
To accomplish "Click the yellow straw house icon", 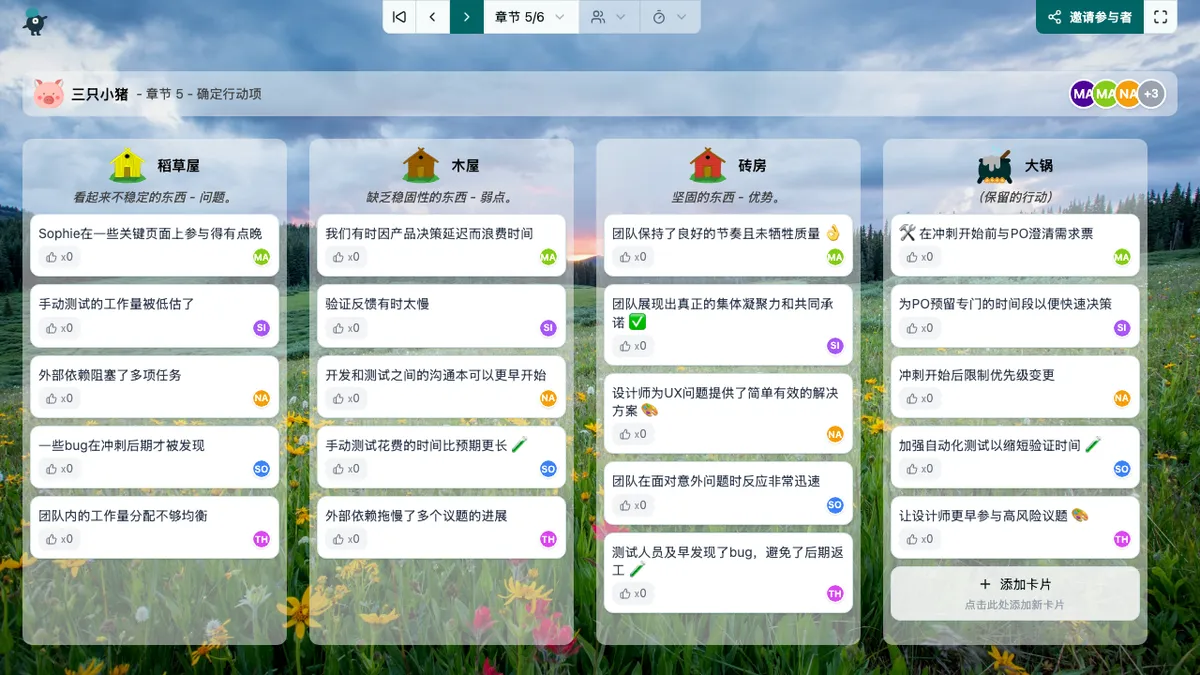I will 127,165.
